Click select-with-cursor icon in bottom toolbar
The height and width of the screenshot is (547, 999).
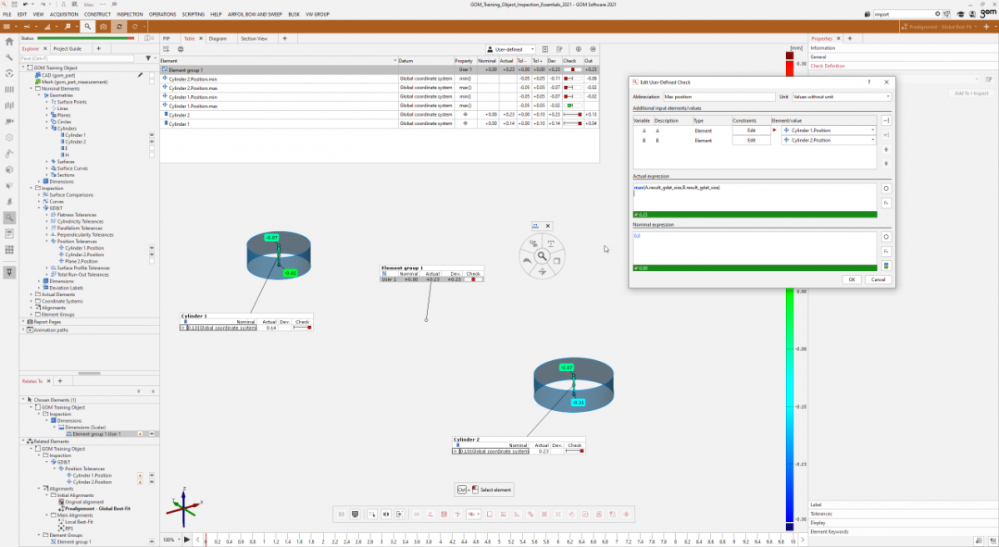371,514
